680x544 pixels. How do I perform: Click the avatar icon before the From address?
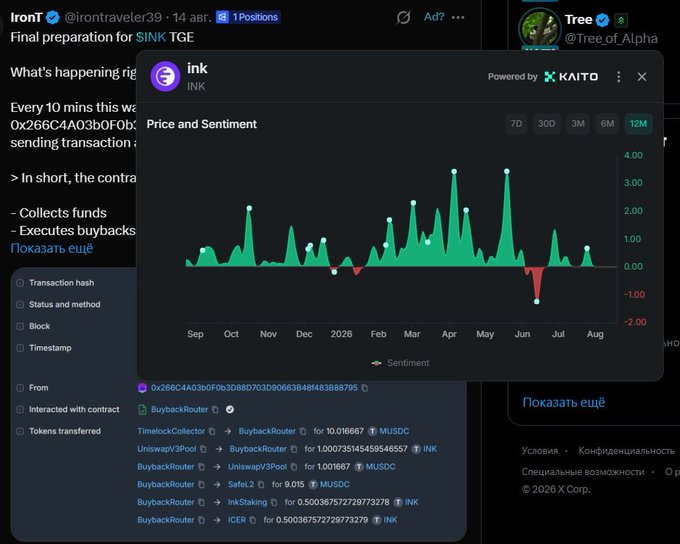[142, 388]
